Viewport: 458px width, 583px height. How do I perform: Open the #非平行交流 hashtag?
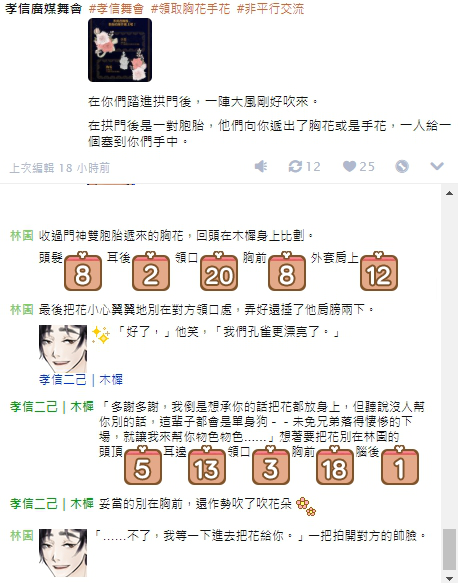click(x=270, y=9)
